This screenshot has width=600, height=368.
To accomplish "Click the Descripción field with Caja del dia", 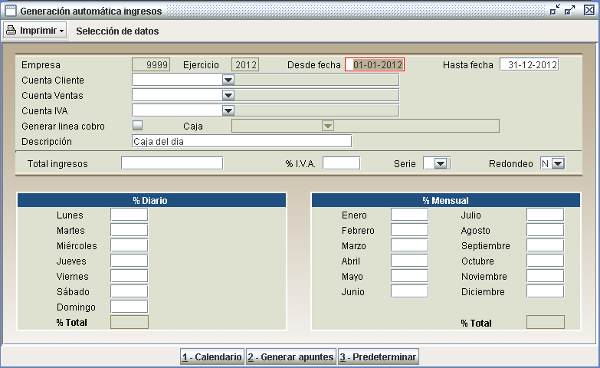I will (x=242, y=141).
